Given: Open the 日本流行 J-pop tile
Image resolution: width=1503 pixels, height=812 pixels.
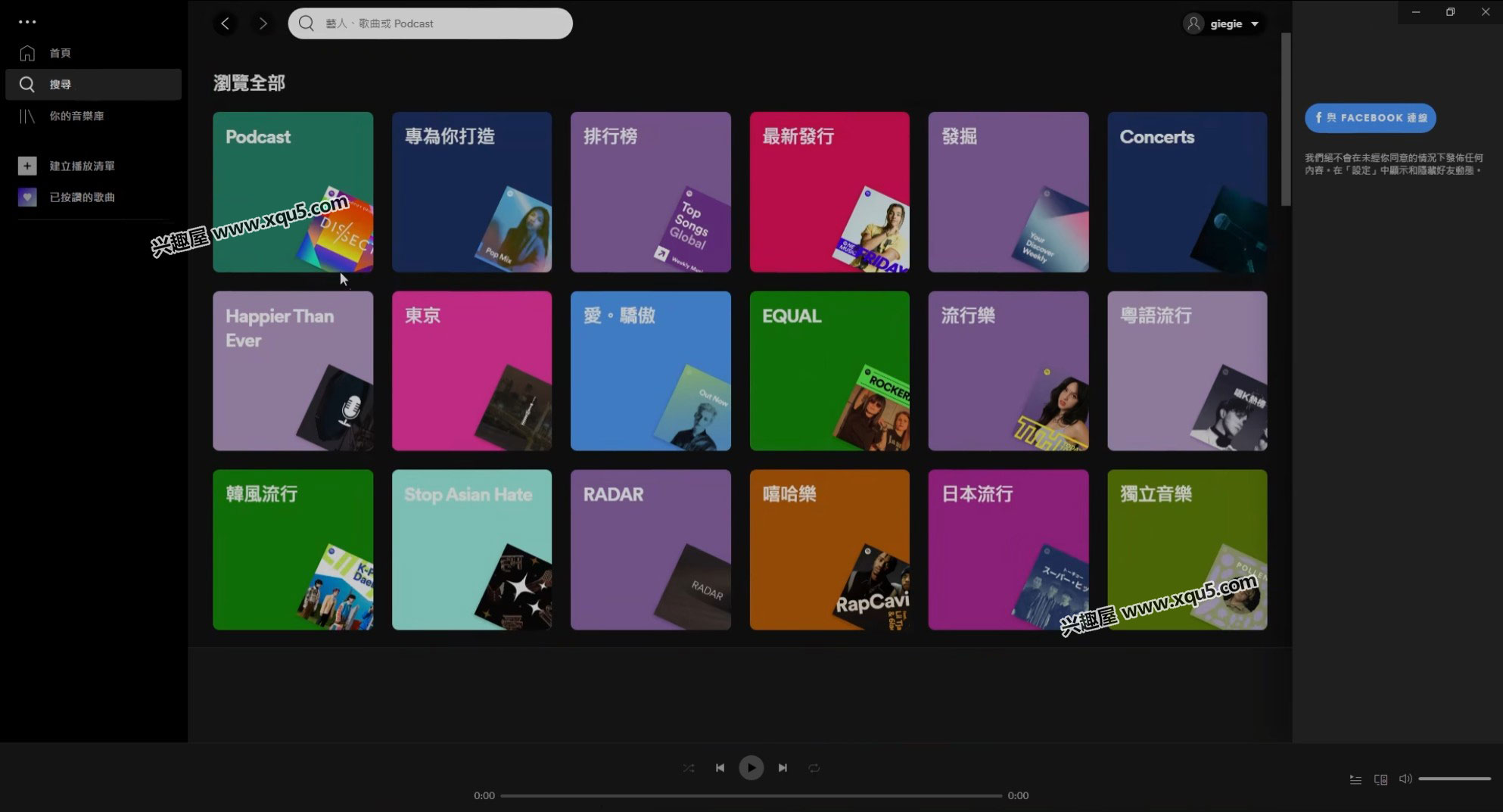Looking at the screenshot, I should (1009, 550).
